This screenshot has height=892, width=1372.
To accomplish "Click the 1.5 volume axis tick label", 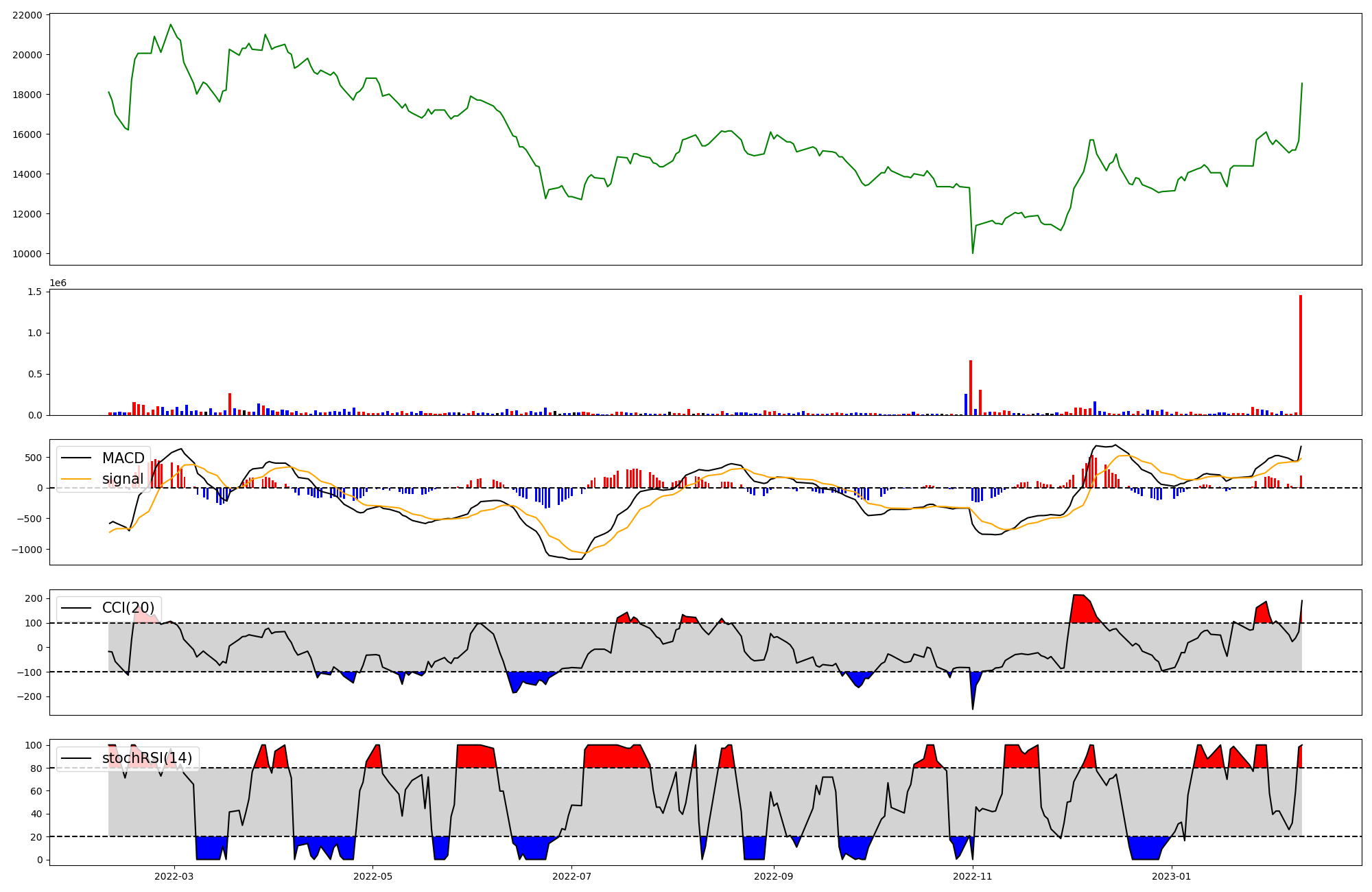I will pyautogui.click(x=34, y=292).
